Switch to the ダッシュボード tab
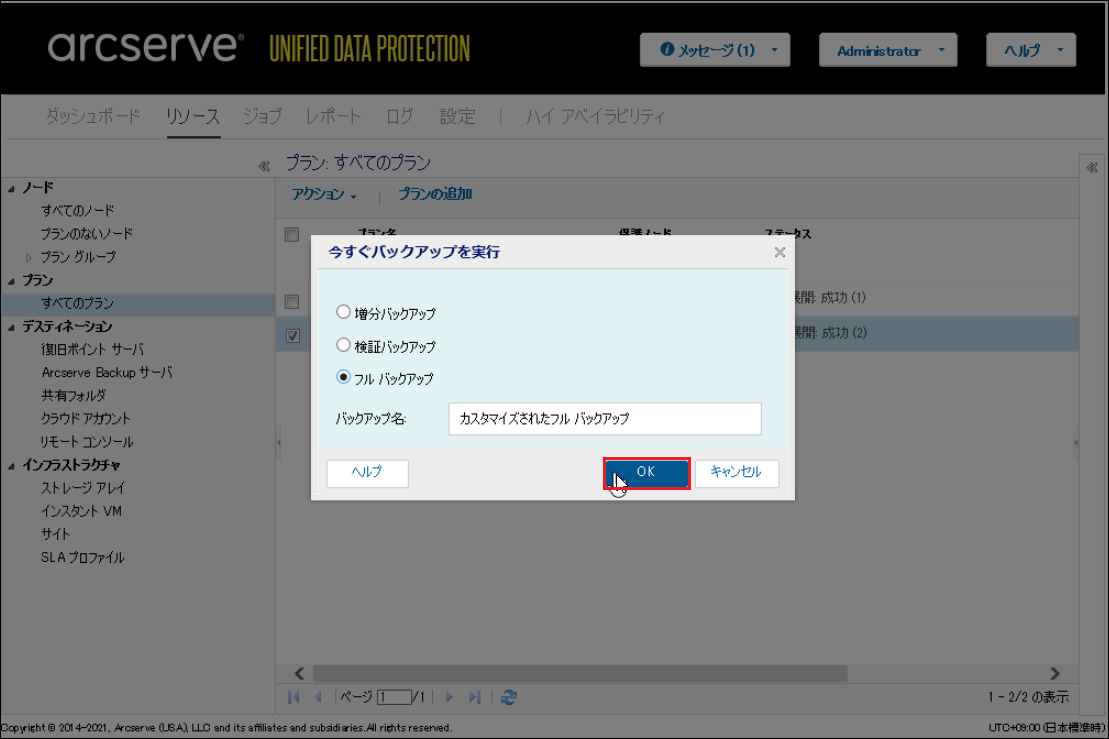Screen dimensions: 1109x739 tap(93, 116)
